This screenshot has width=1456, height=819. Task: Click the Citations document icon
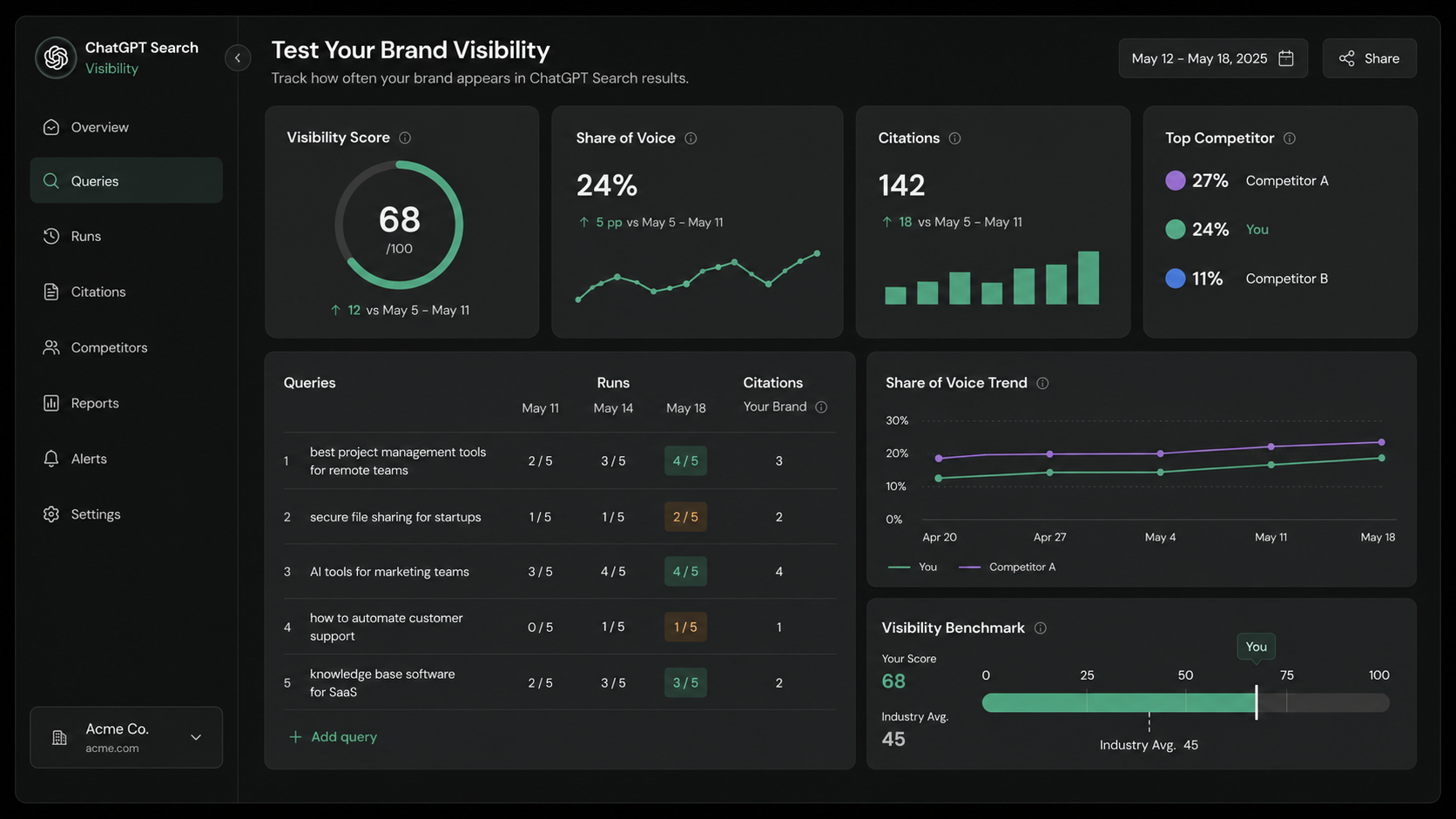51,292
